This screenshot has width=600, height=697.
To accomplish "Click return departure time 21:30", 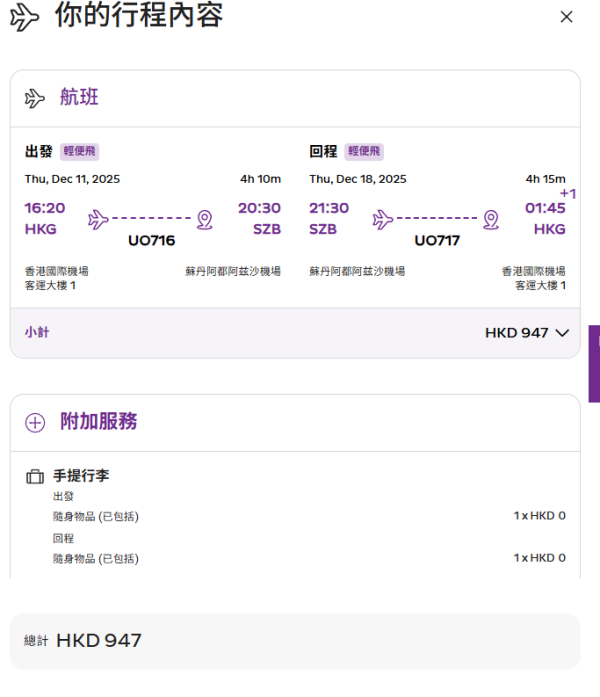I will 329,208.
